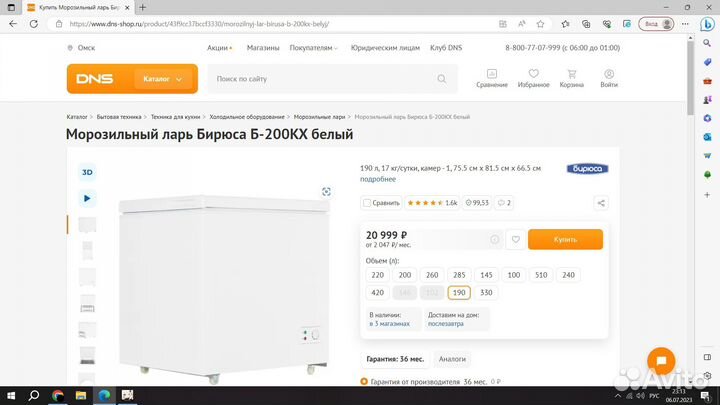Select the 420 liter volume option

(377, 292)
